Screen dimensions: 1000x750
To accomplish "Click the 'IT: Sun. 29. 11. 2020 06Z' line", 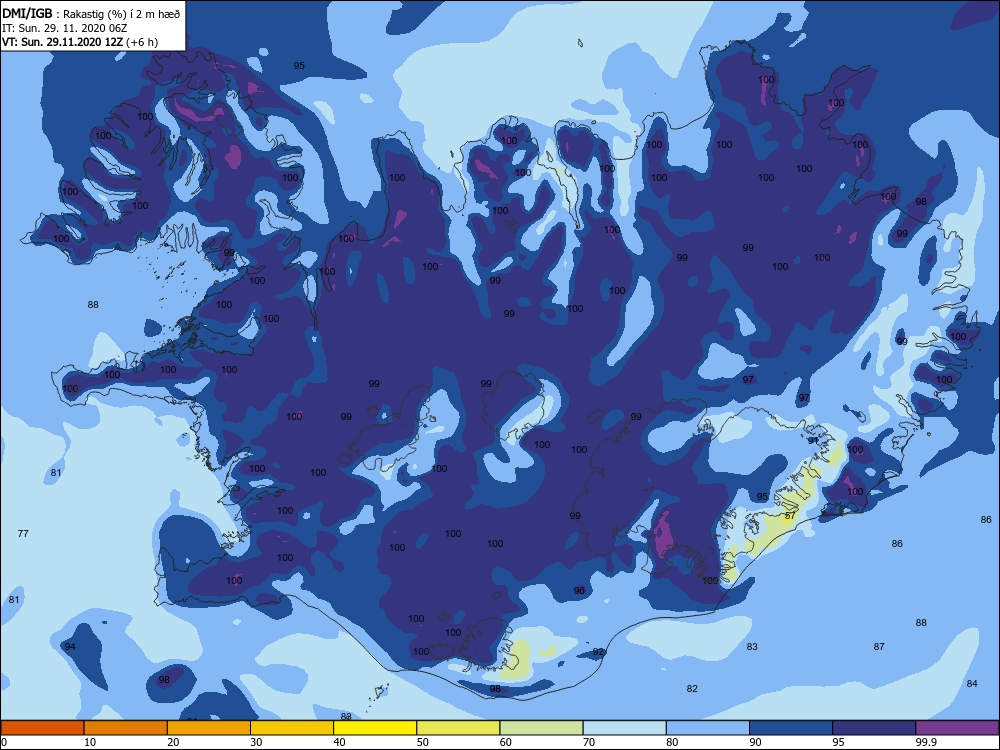I will pyautogui.click(x=64, y=28).
